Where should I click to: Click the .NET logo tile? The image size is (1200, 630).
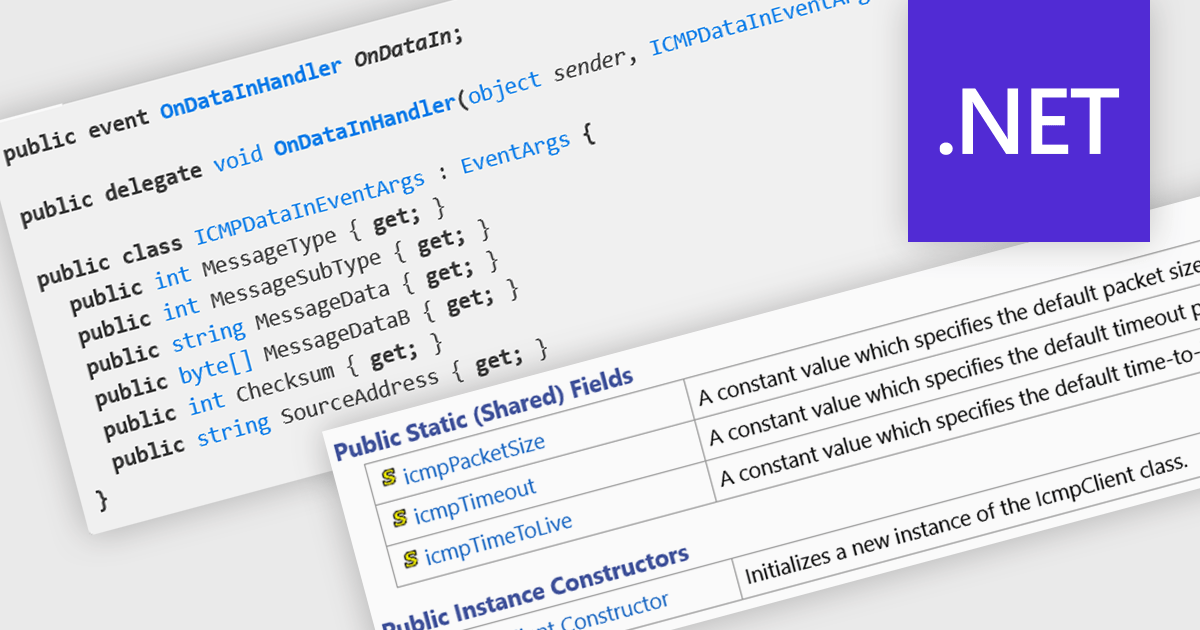click(1028, 120)
